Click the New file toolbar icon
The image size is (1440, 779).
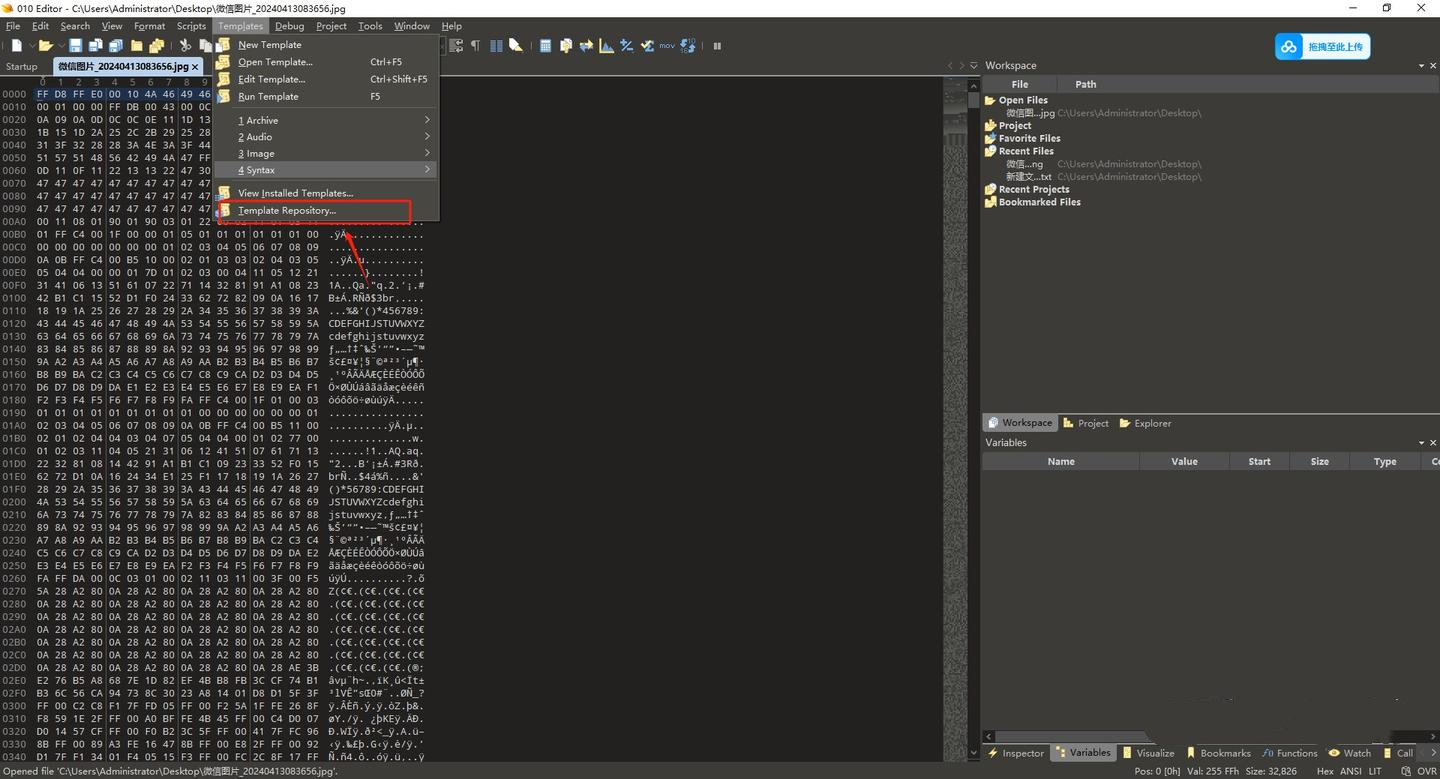point(17,45)
